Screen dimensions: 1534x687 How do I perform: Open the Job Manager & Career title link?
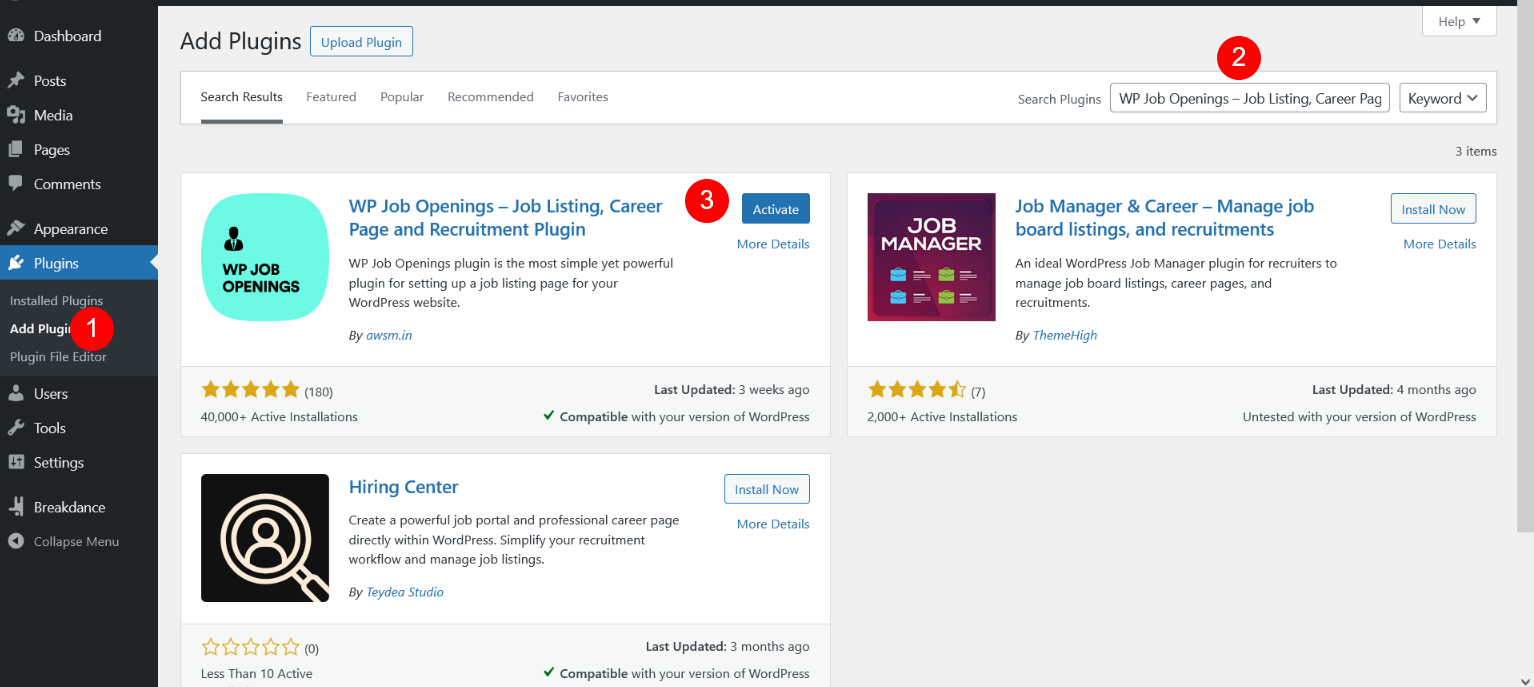pos(1164,218)
